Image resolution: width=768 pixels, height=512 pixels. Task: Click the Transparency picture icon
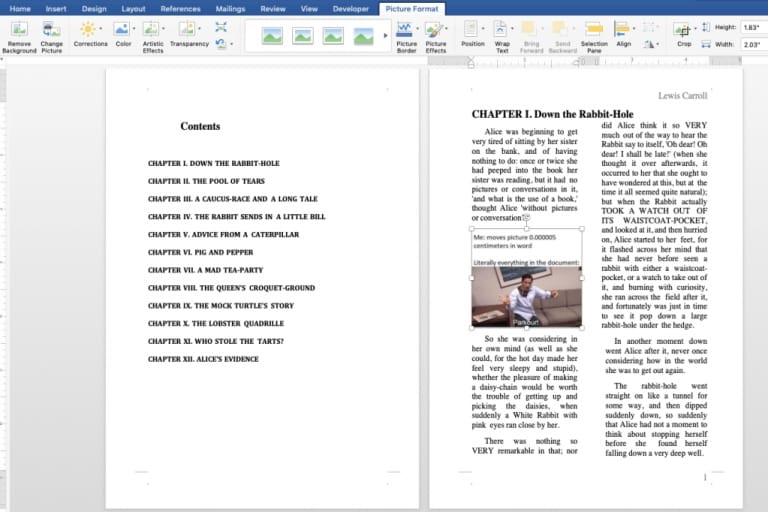tap(187, 29)
